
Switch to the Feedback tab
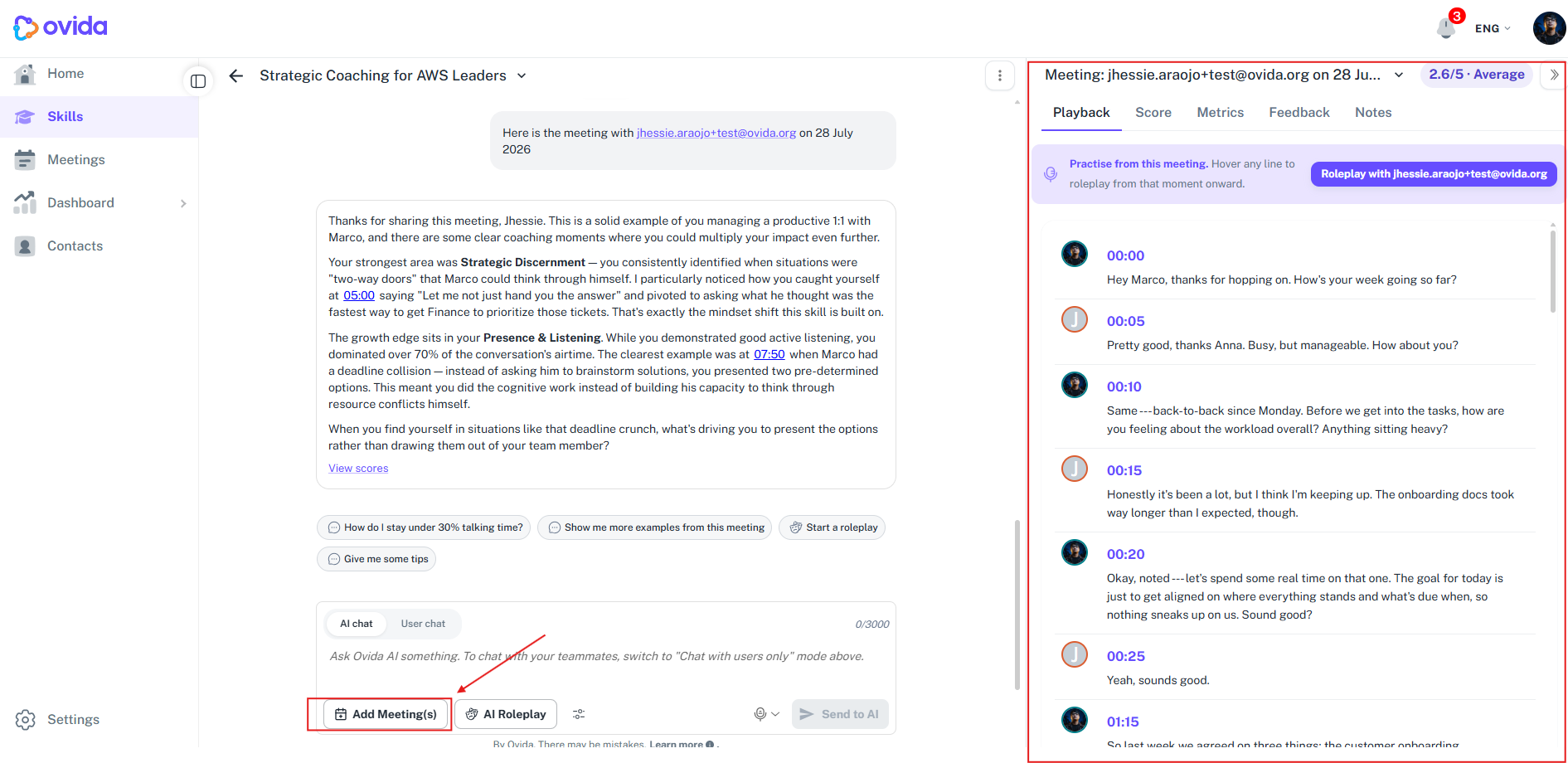click(1299, 113)
